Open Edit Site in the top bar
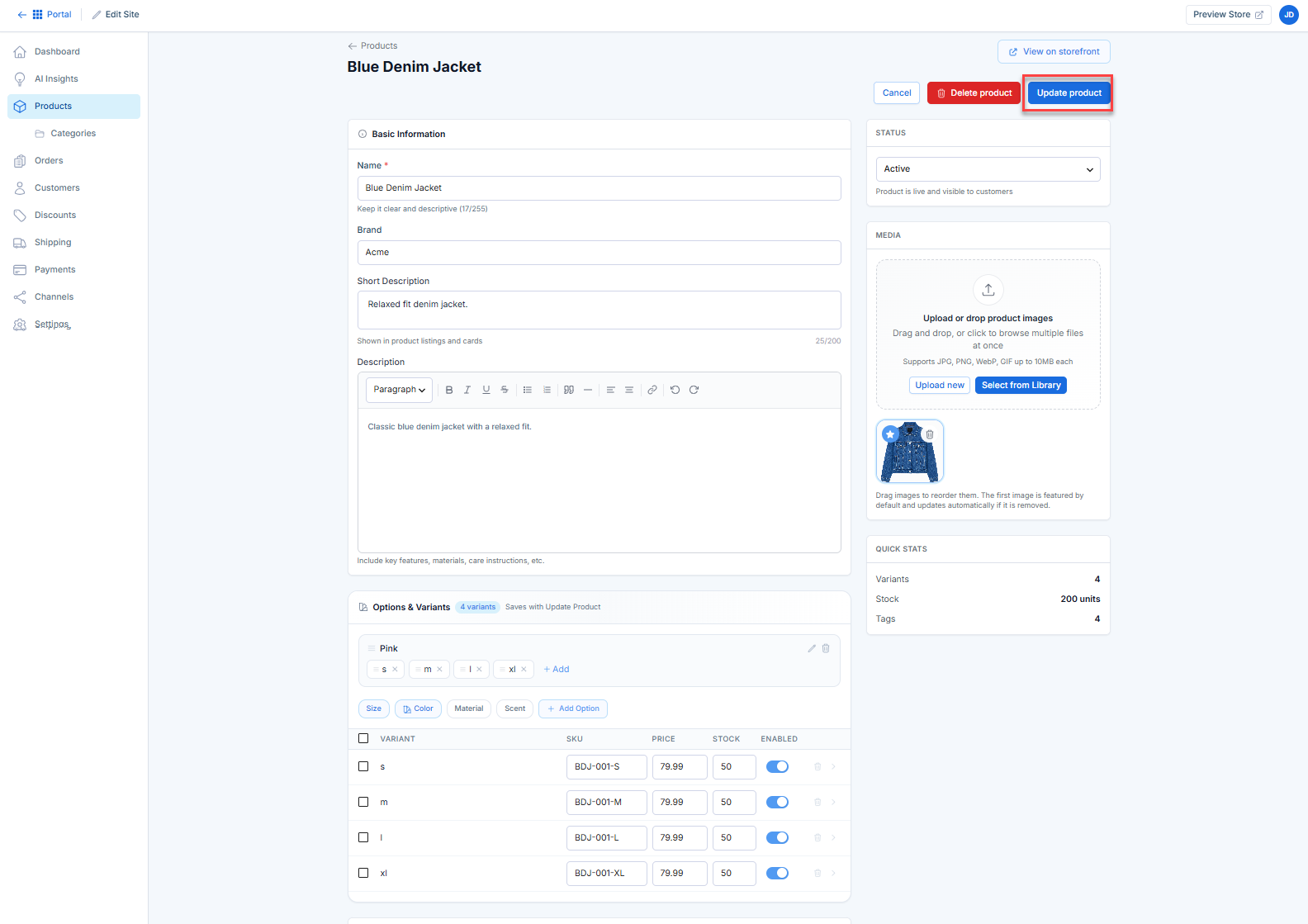 coord(116,15)
